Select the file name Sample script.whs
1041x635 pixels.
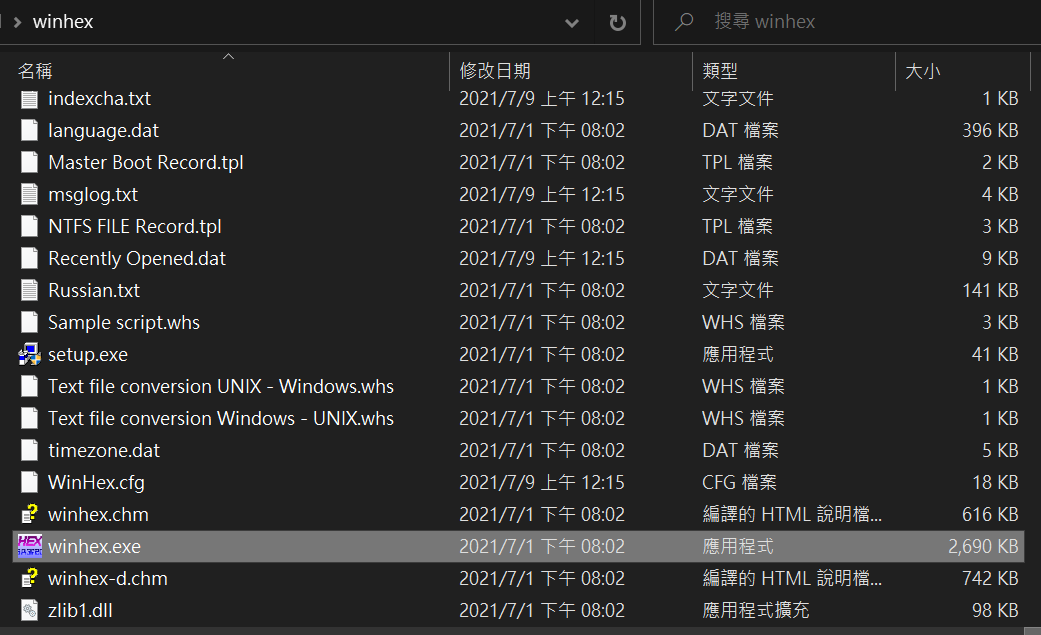click(124, 322)
